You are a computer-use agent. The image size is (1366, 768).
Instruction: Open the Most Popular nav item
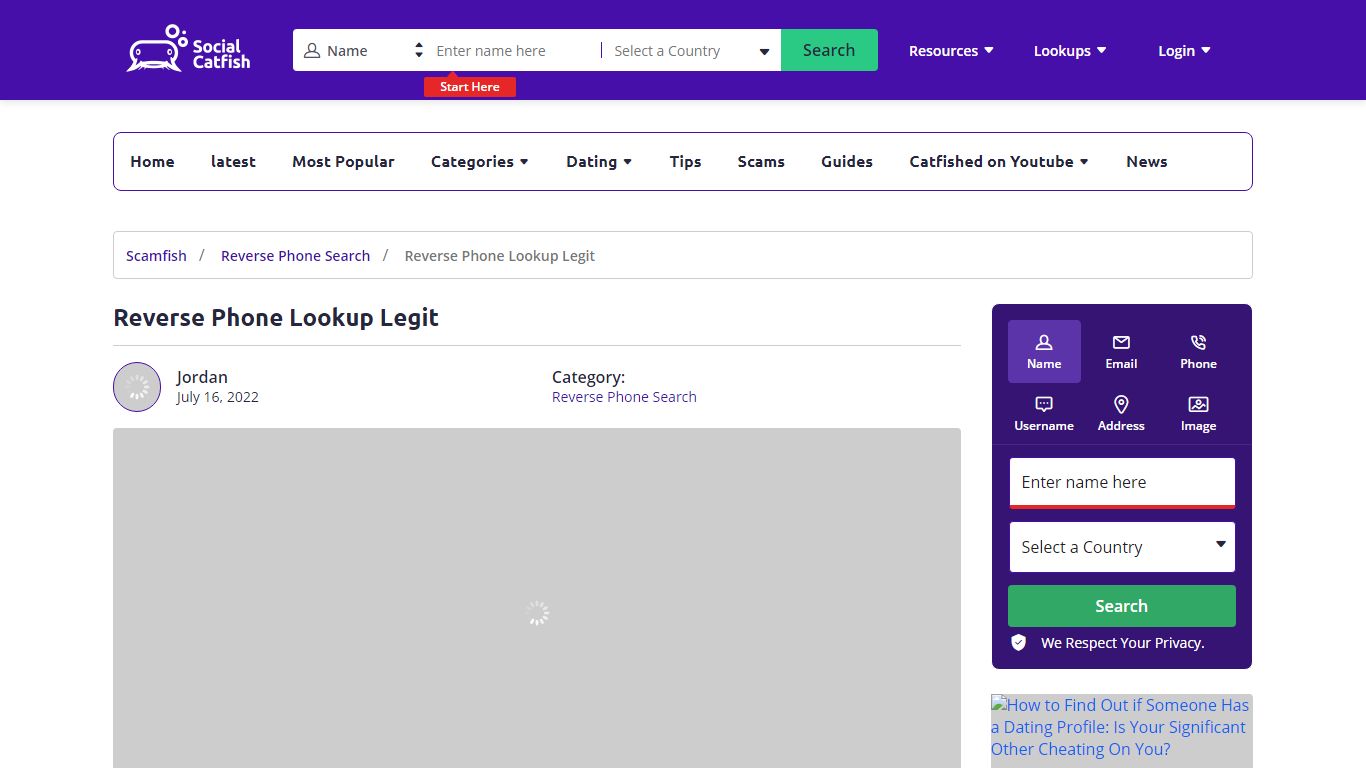[x=343, y=161]
